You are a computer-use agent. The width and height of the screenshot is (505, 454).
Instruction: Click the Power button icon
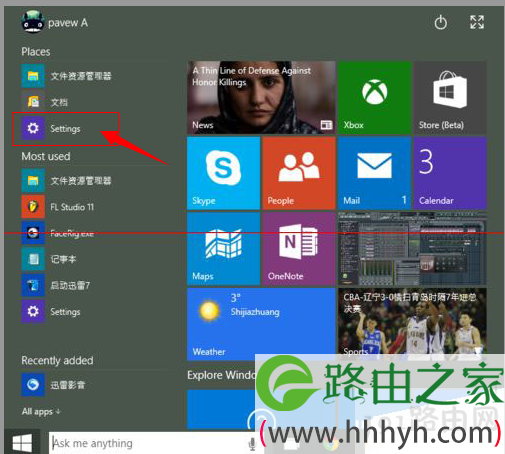(440, 23)
